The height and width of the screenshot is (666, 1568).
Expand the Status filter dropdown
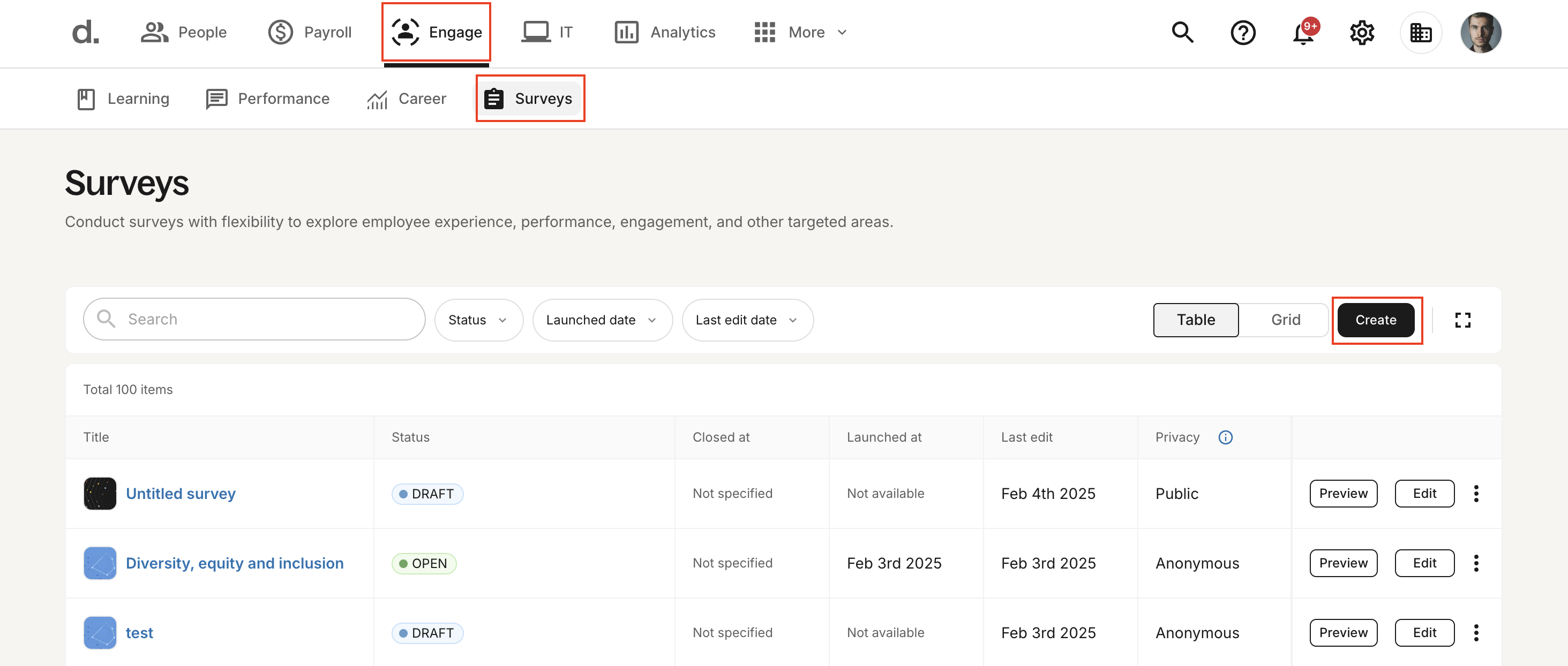[x=478, y=320]
